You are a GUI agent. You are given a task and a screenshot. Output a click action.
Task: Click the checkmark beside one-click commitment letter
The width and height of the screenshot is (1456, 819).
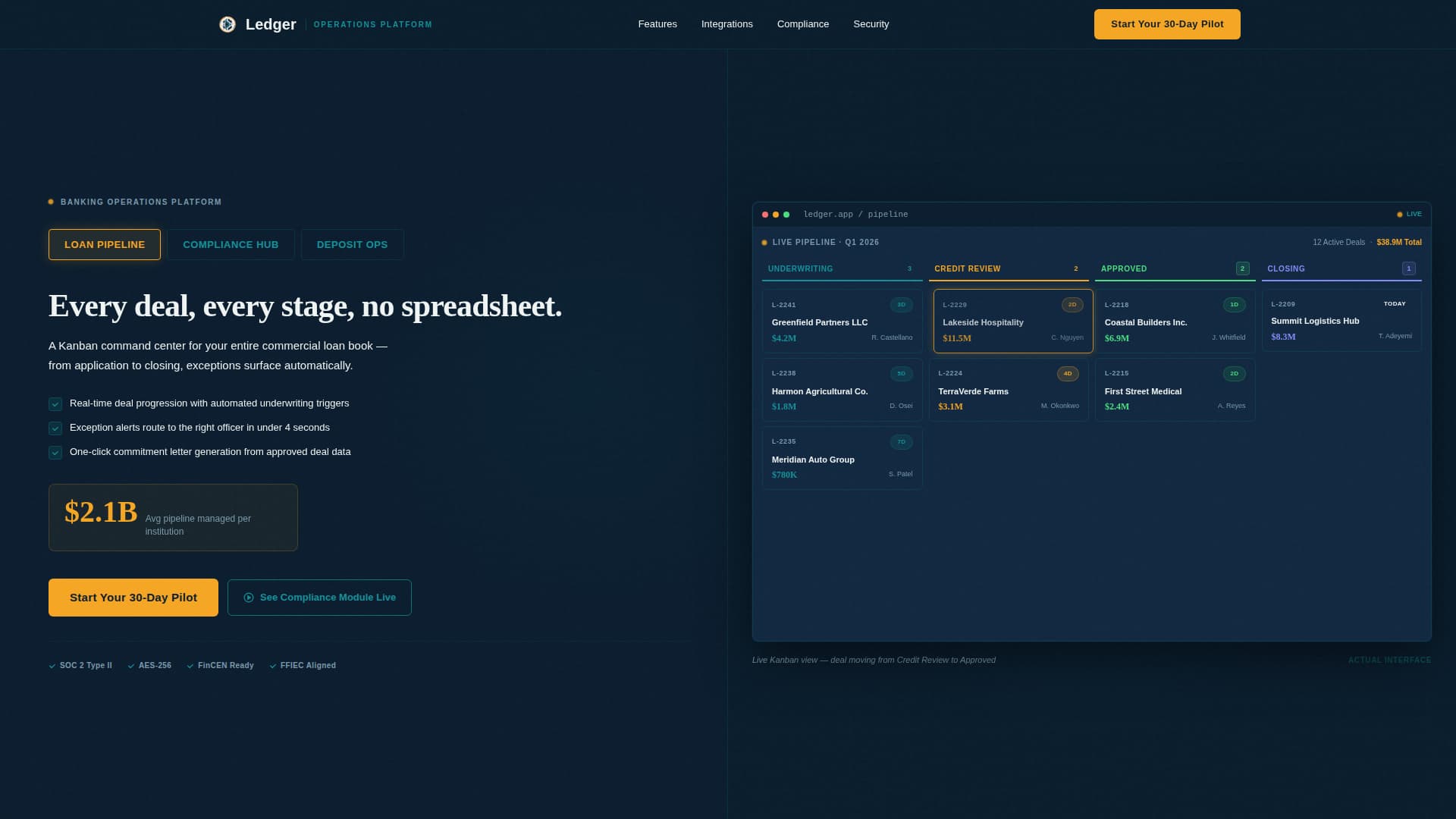pyautogui.click(x=55, y=453)
